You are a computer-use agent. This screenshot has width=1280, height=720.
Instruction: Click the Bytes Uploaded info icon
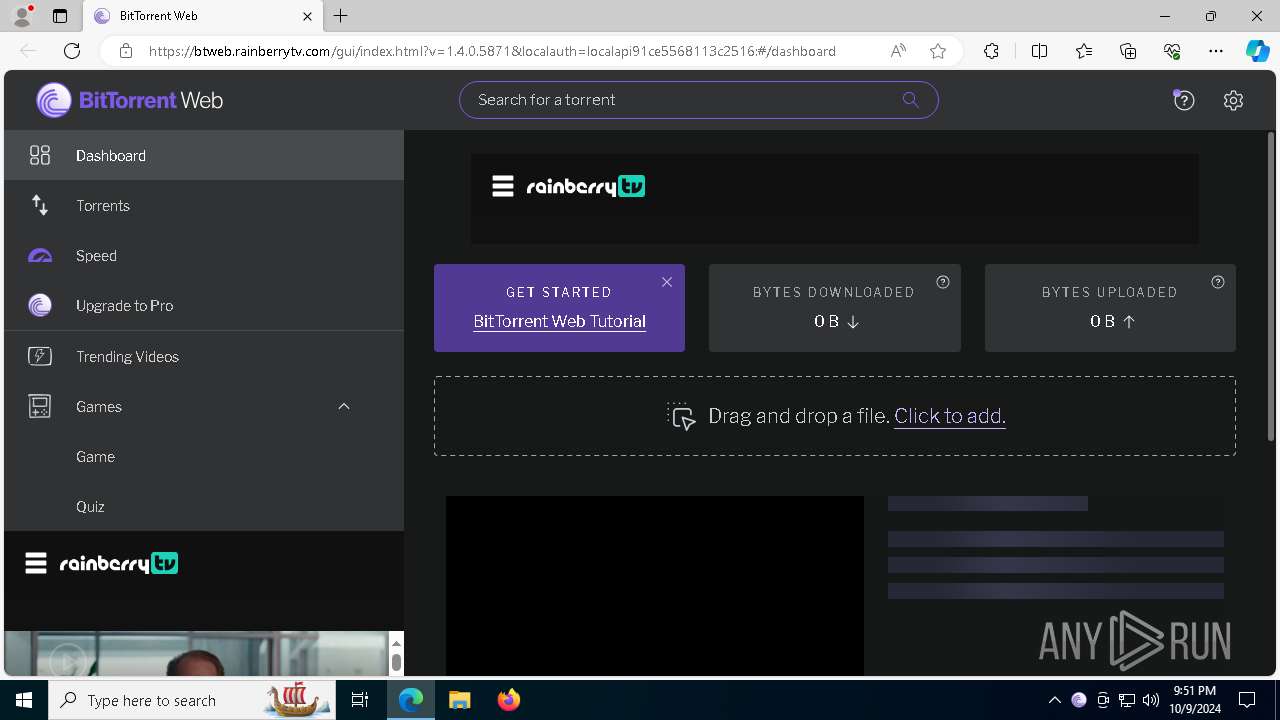1218,282
